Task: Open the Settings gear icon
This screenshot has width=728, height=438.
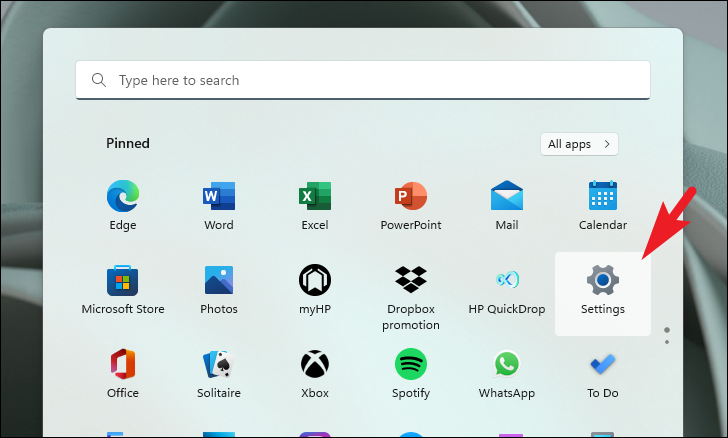Action: tap(603, 280)
